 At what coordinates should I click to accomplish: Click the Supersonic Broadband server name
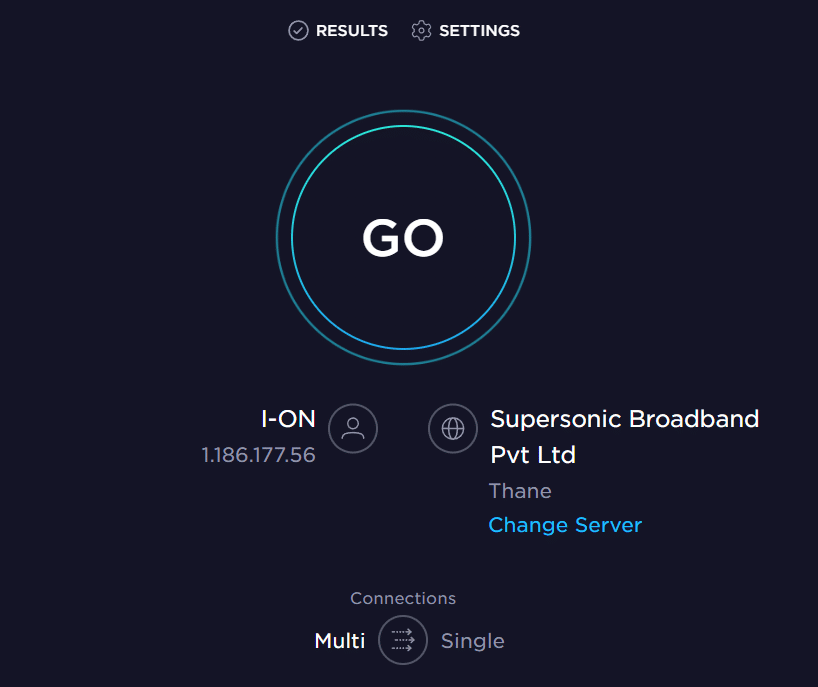click(625, 419)
